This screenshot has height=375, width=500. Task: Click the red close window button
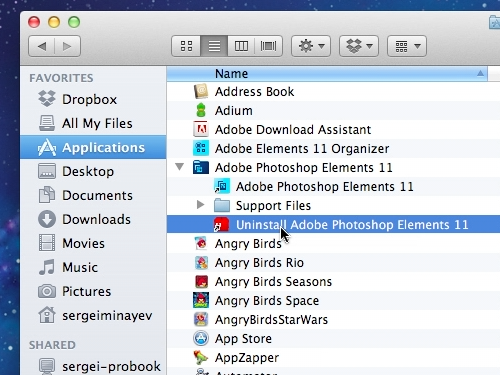[34, 22]
